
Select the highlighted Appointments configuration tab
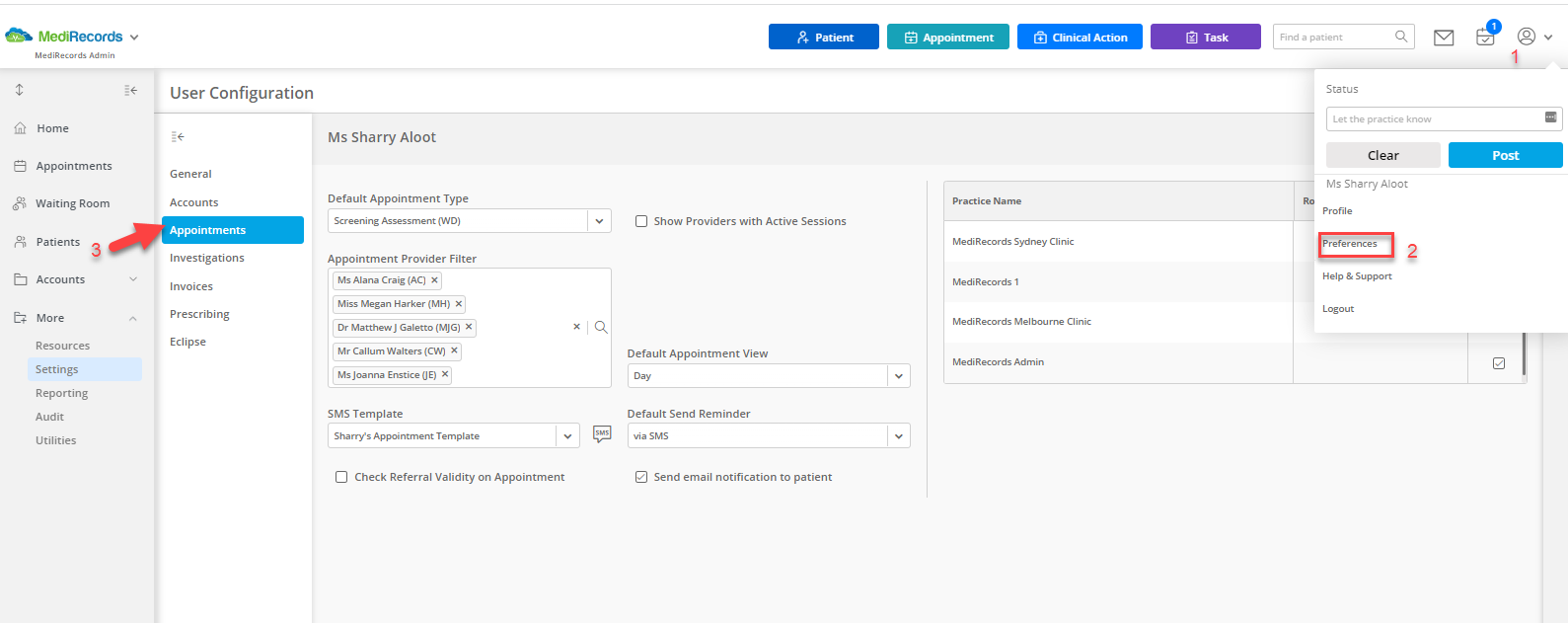pyautogui.click(x=233, y=230)
